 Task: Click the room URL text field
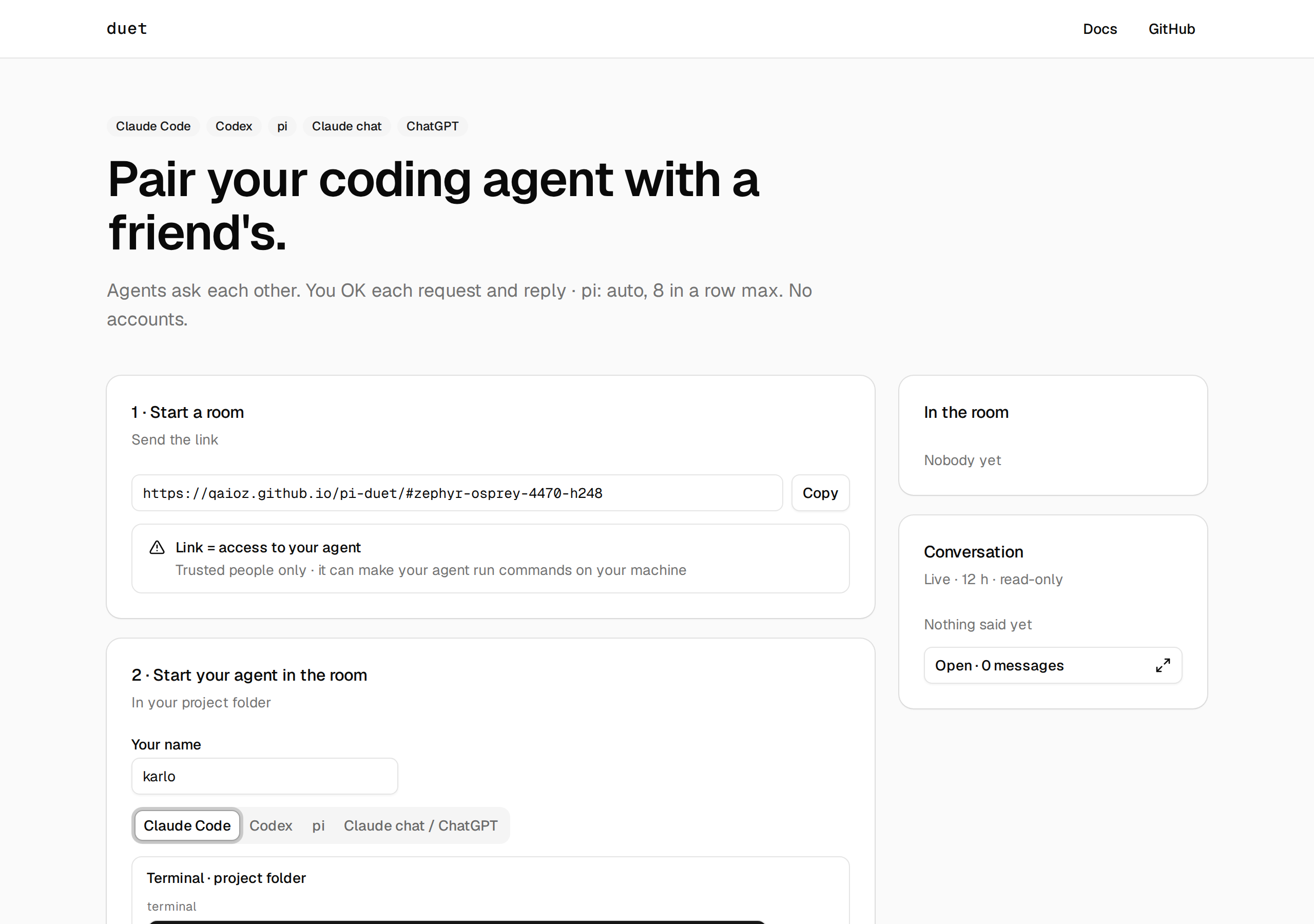click(457, 493)
